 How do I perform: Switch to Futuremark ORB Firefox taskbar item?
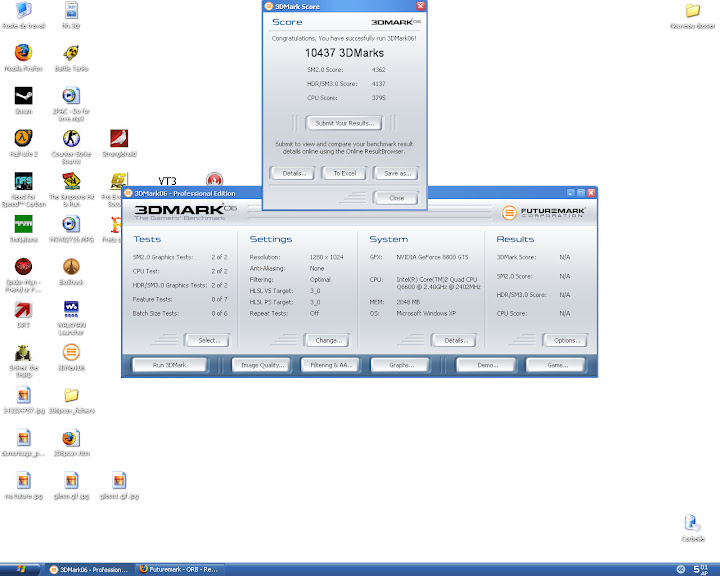pyautogui.click(x=179, y=570)
